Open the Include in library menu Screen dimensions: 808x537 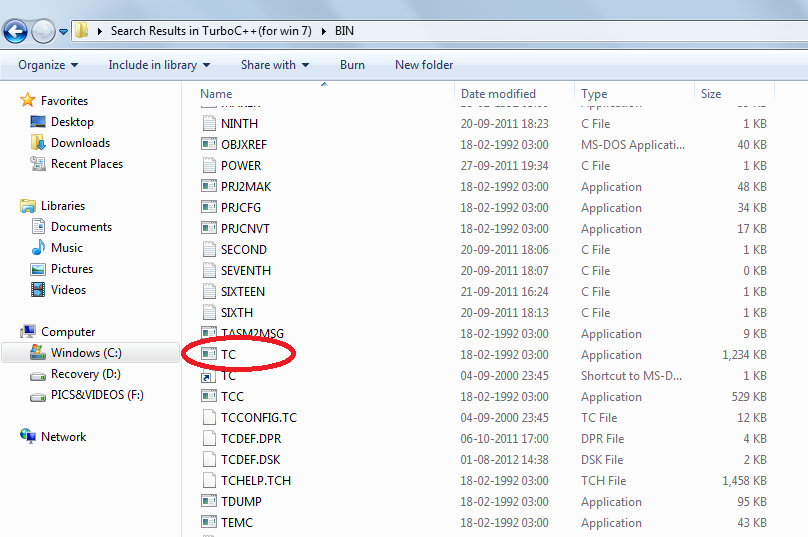click(x=159, y=65)
